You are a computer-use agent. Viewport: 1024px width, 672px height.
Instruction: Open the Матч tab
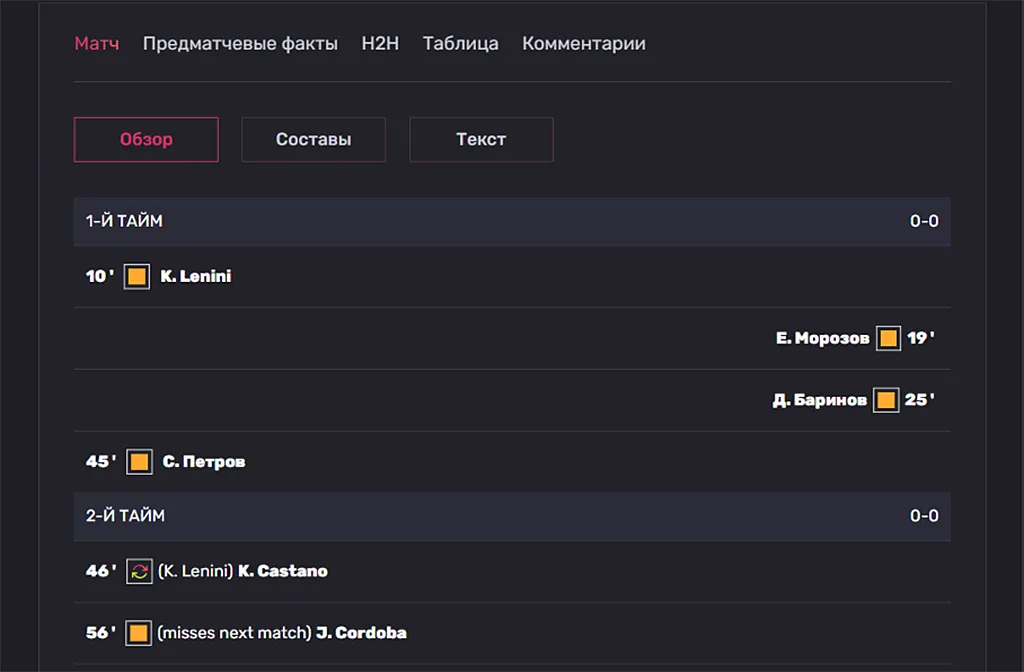(97, 43)
